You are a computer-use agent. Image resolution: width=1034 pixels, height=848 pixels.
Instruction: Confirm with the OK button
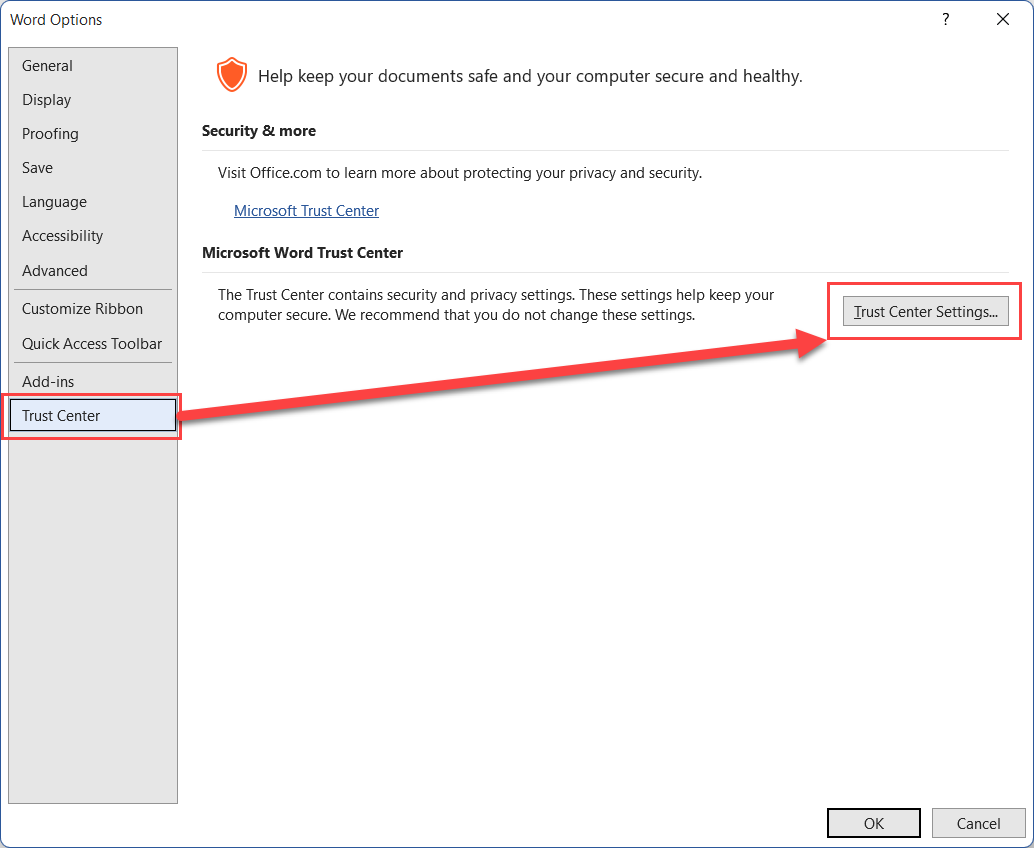tap(874, 823)
